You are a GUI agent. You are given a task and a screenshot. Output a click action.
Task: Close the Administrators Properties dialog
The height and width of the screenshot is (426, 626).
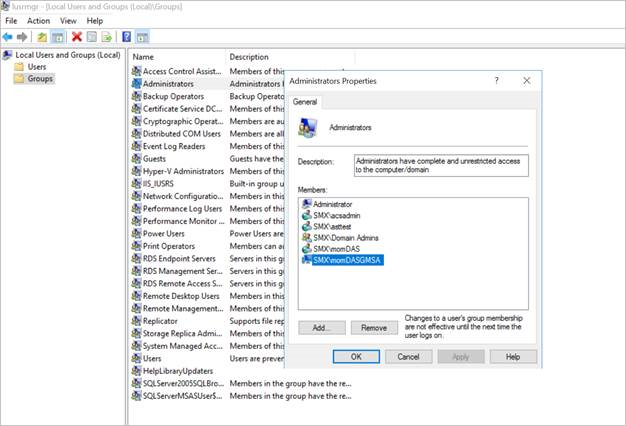click(x=527, y=81)
